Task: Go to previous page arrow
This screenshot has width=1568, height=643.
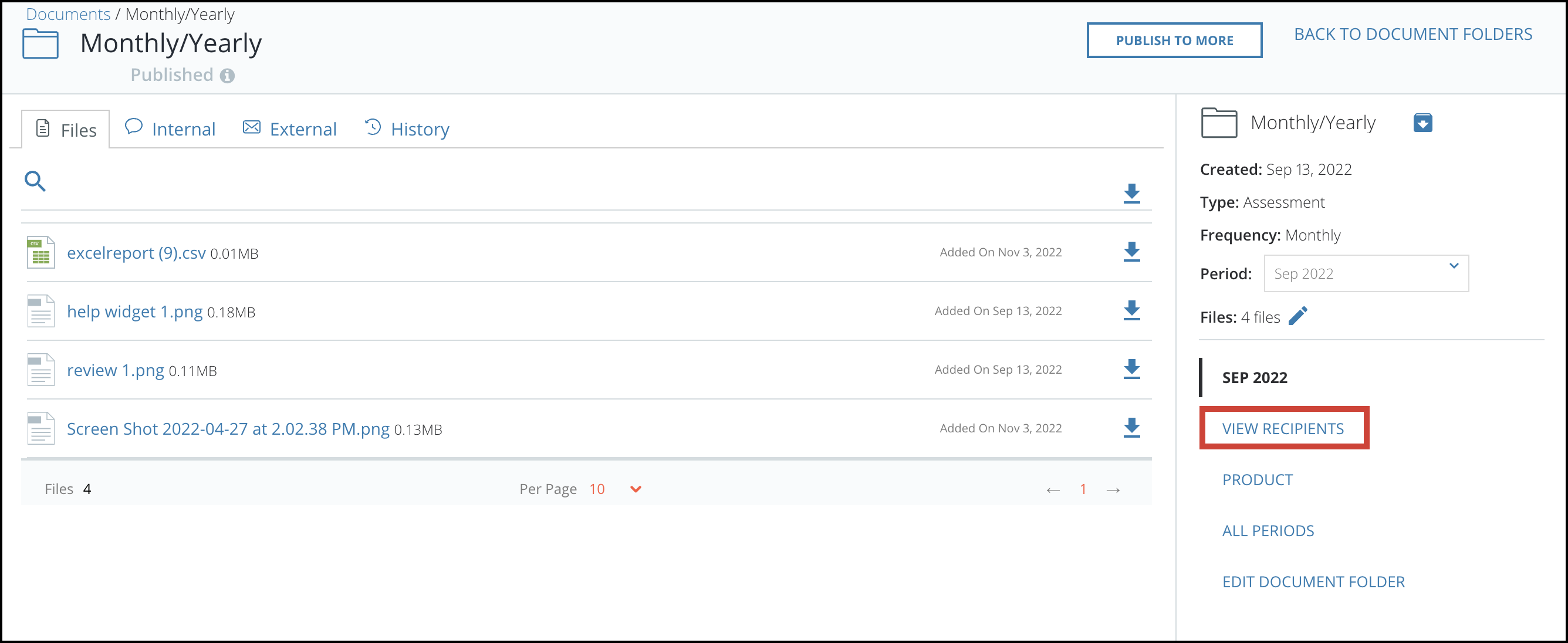Action: click(x=1053, y=490)
